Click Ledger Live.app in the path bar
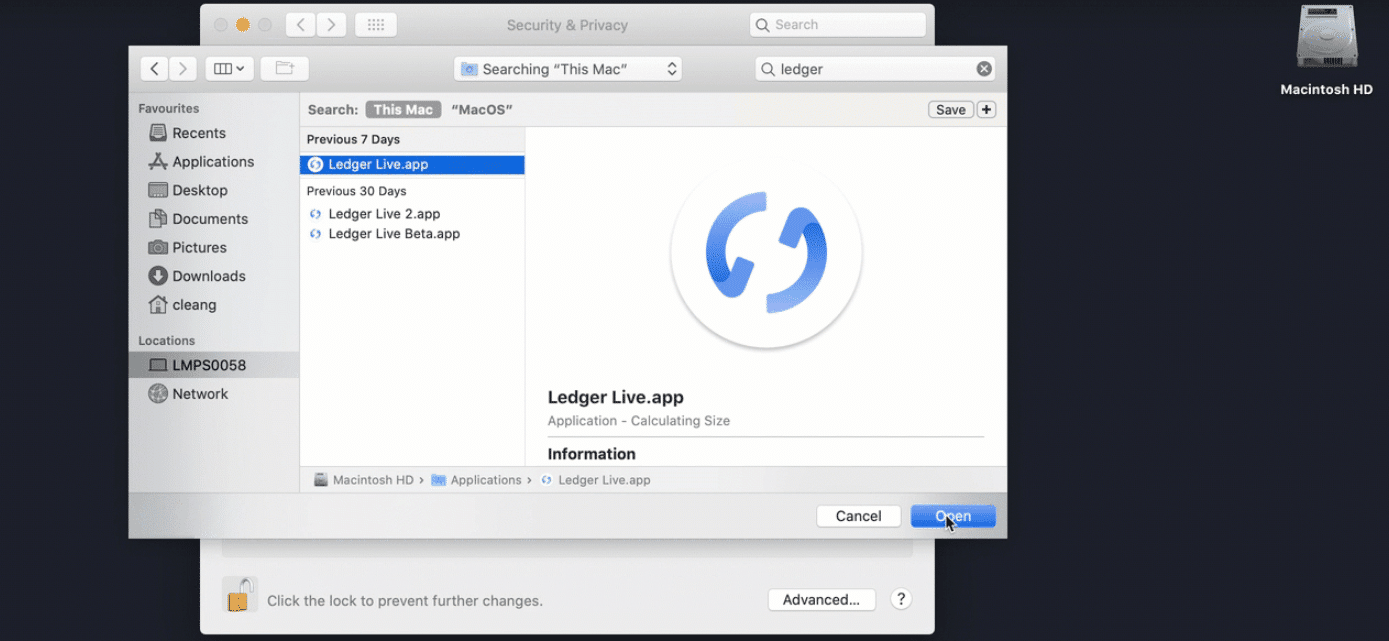1389x641 pixels. pos(595,480)
